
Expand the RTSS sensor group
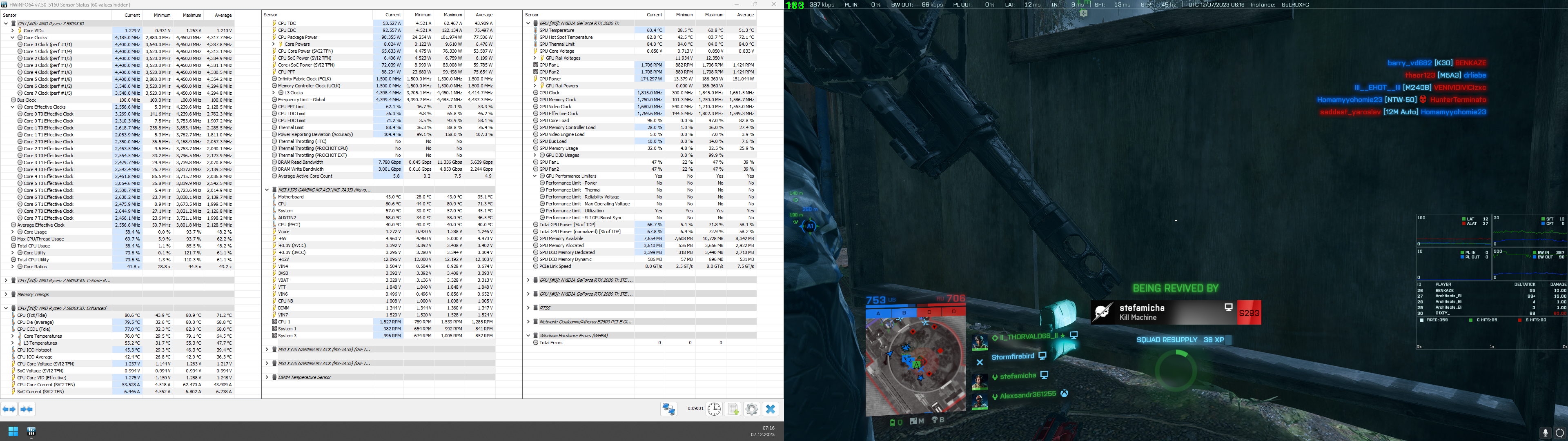tap(528, 307)
